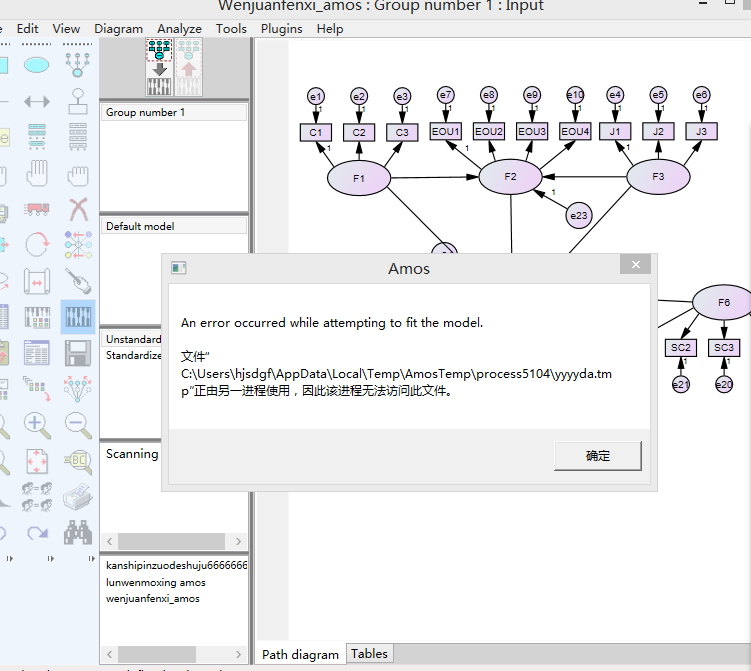Image resolution: width=751 pixels, height=671 pixels.
Task: Click the resize diagram to fit page icon
Action: 36,461
